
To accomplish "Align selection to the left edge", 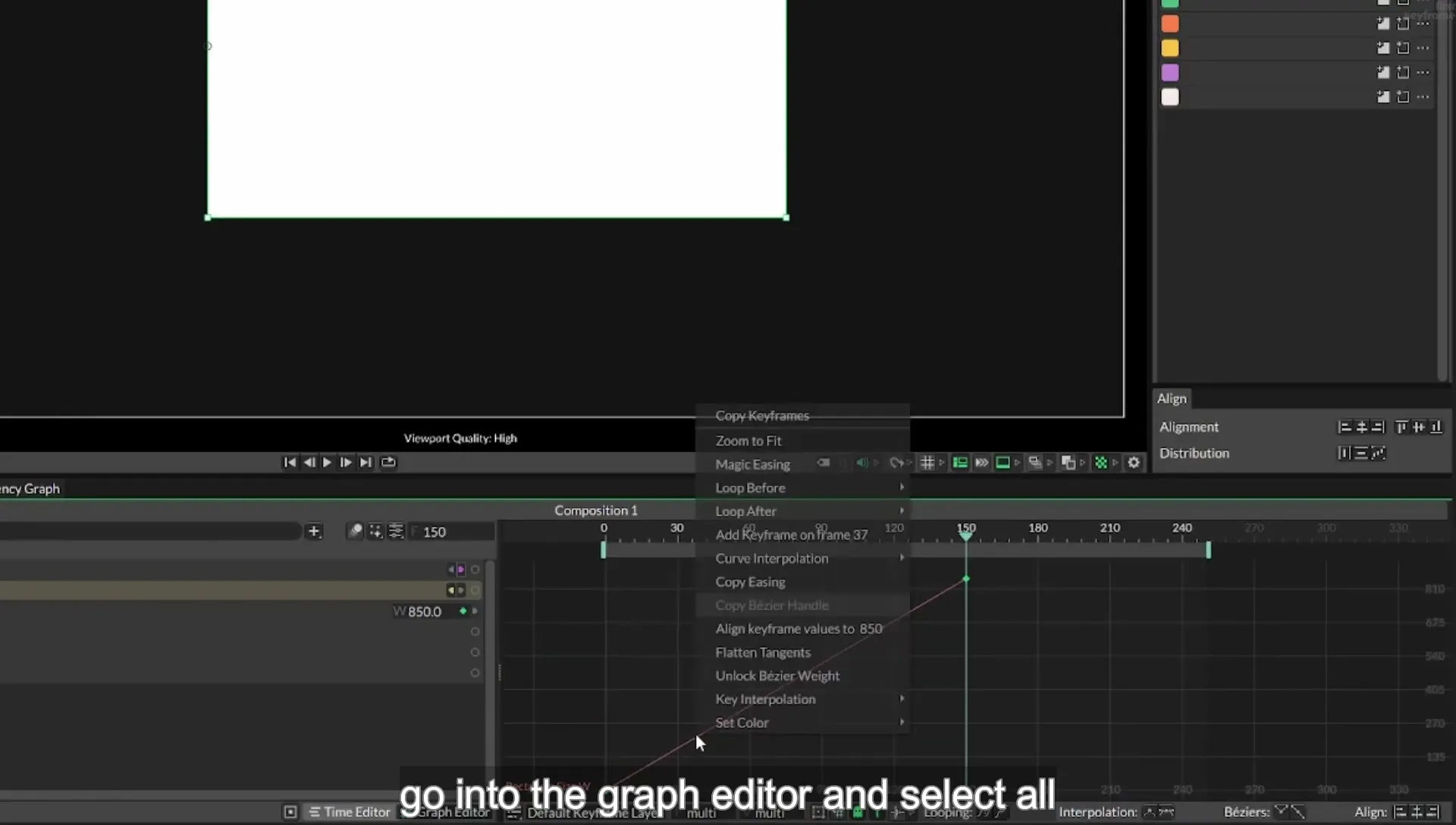I will click(x=1345, y=428).
